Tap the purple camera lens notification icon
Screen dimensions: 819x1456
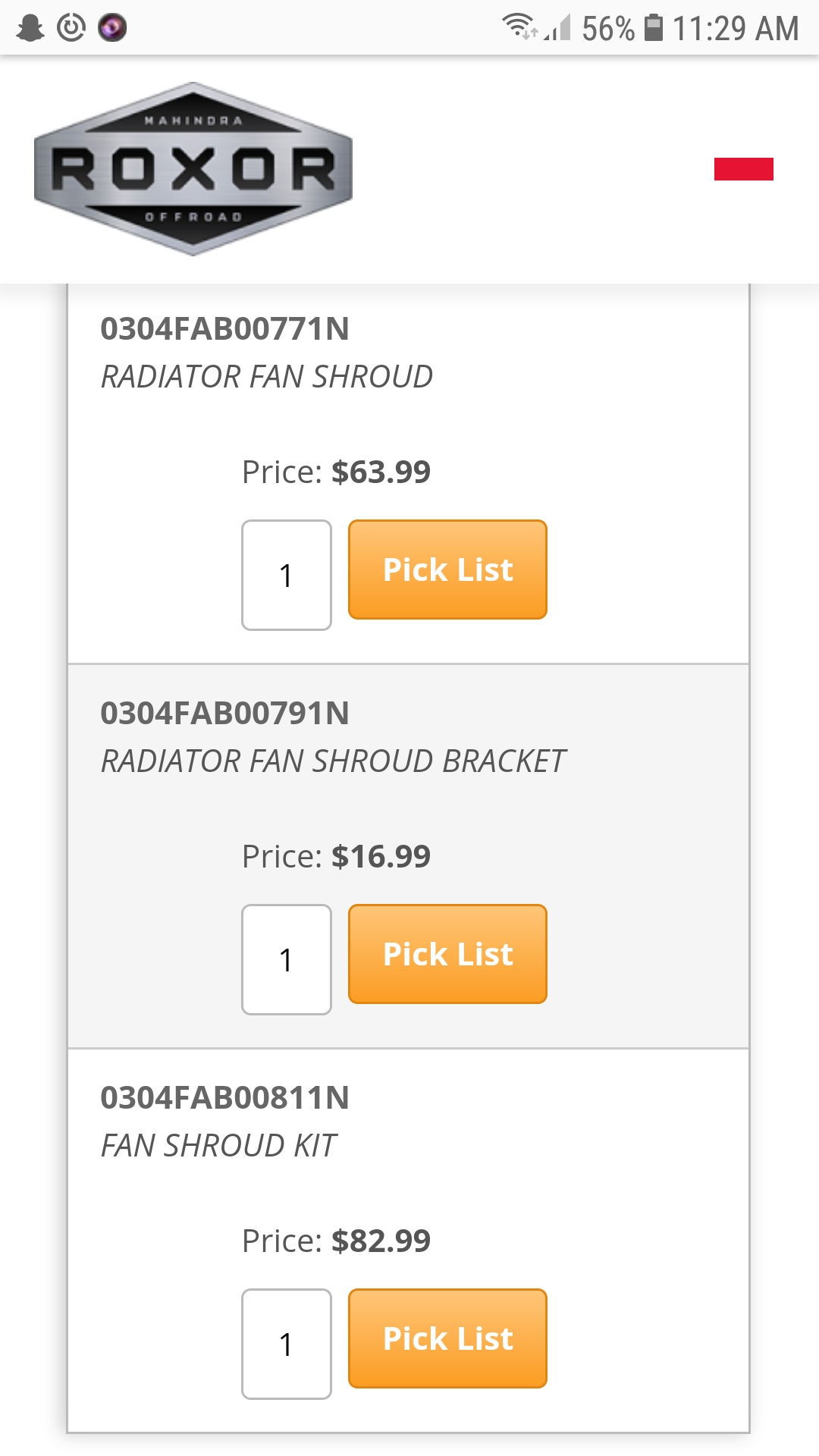pyautogui.click(x=112, y=28)
